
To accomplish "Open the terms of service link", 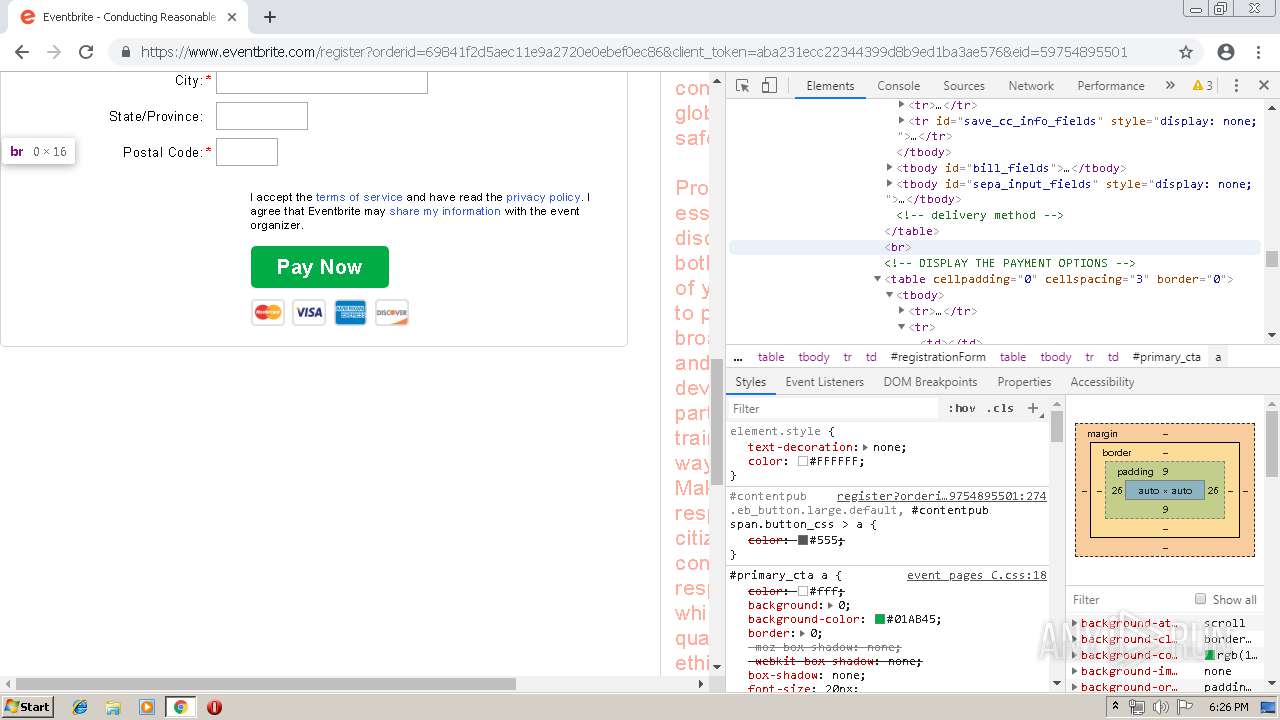I will [359, 197].
